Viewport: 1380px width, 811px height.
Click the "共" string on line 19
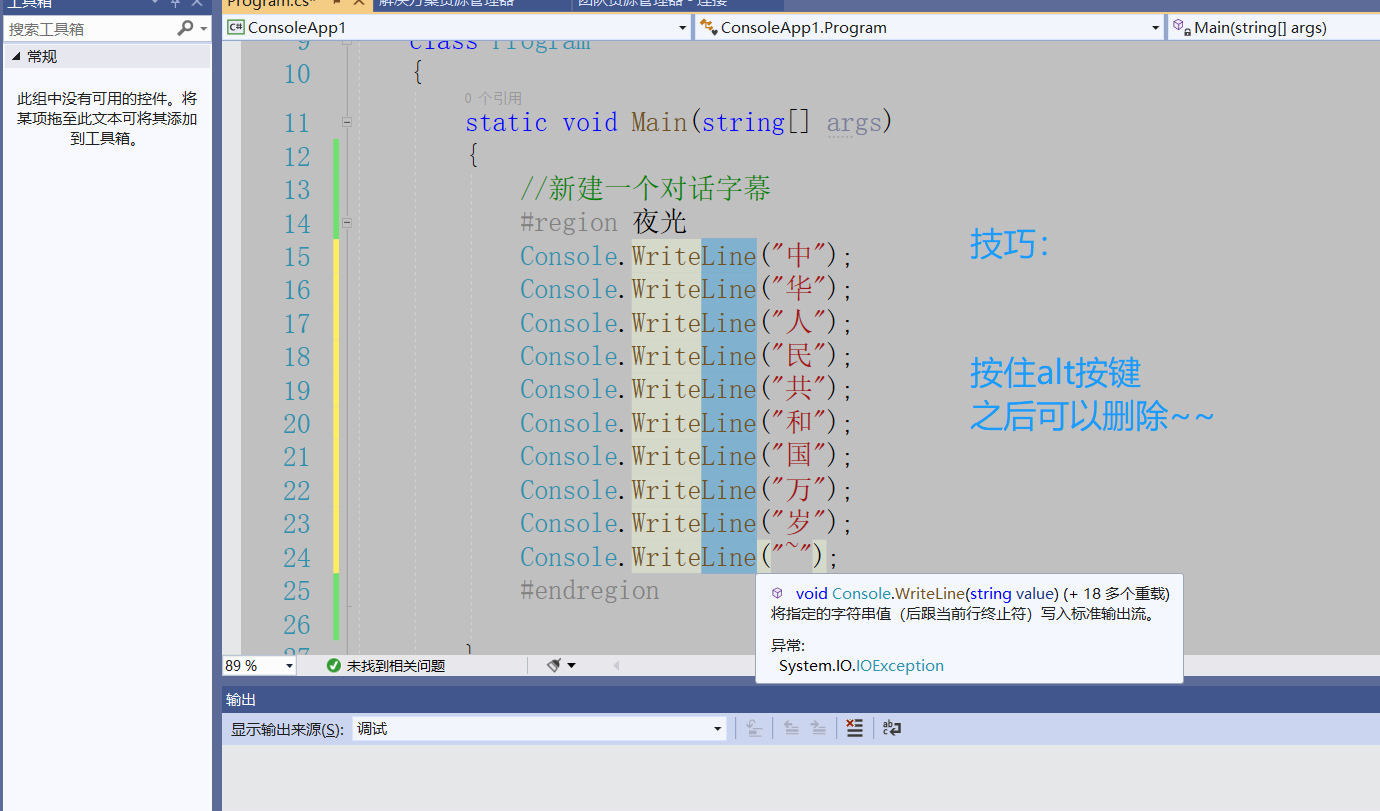798,389
